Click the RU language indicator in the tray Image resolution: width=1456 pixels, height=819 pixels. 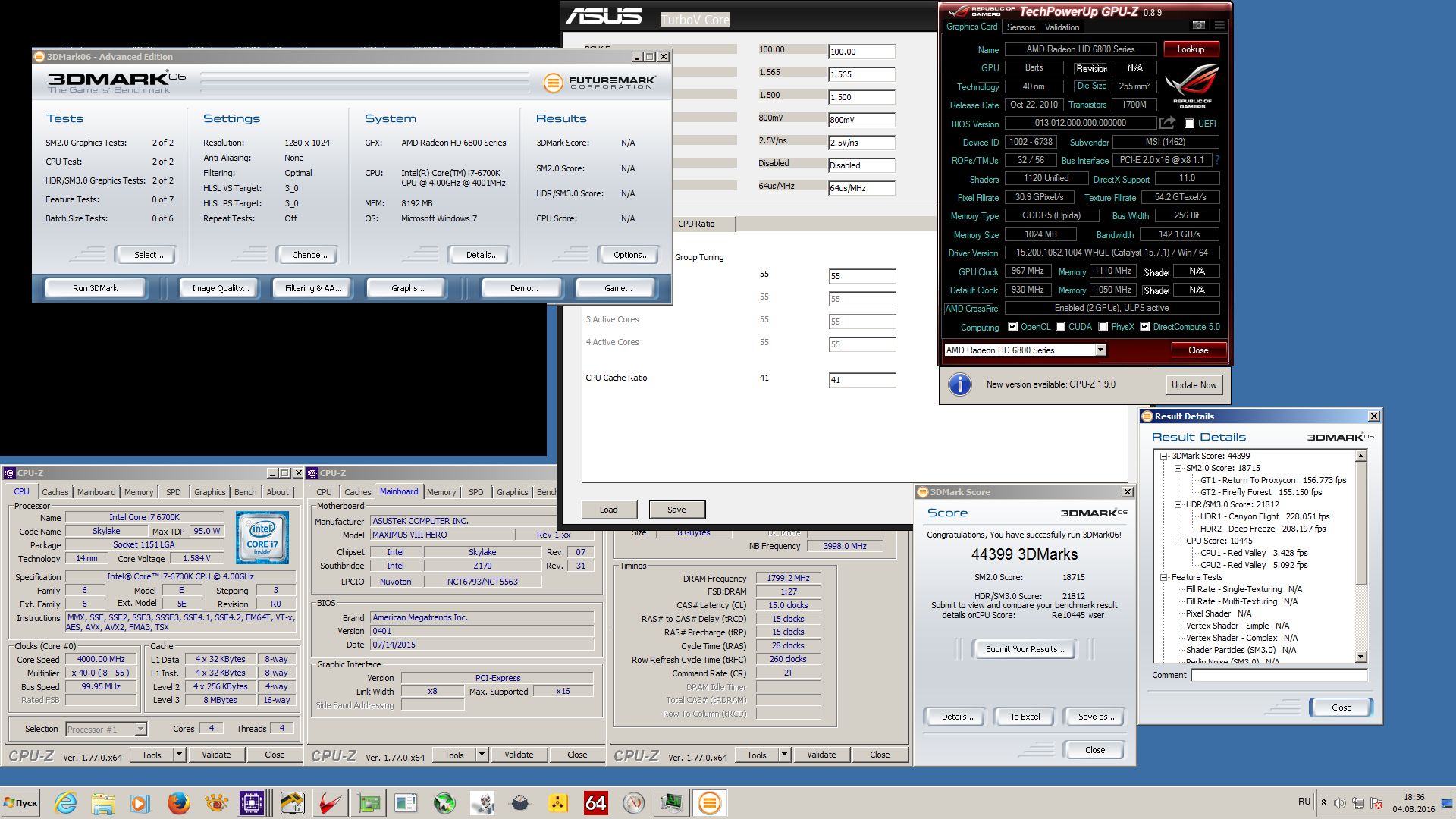click(x=1304, y=802)
